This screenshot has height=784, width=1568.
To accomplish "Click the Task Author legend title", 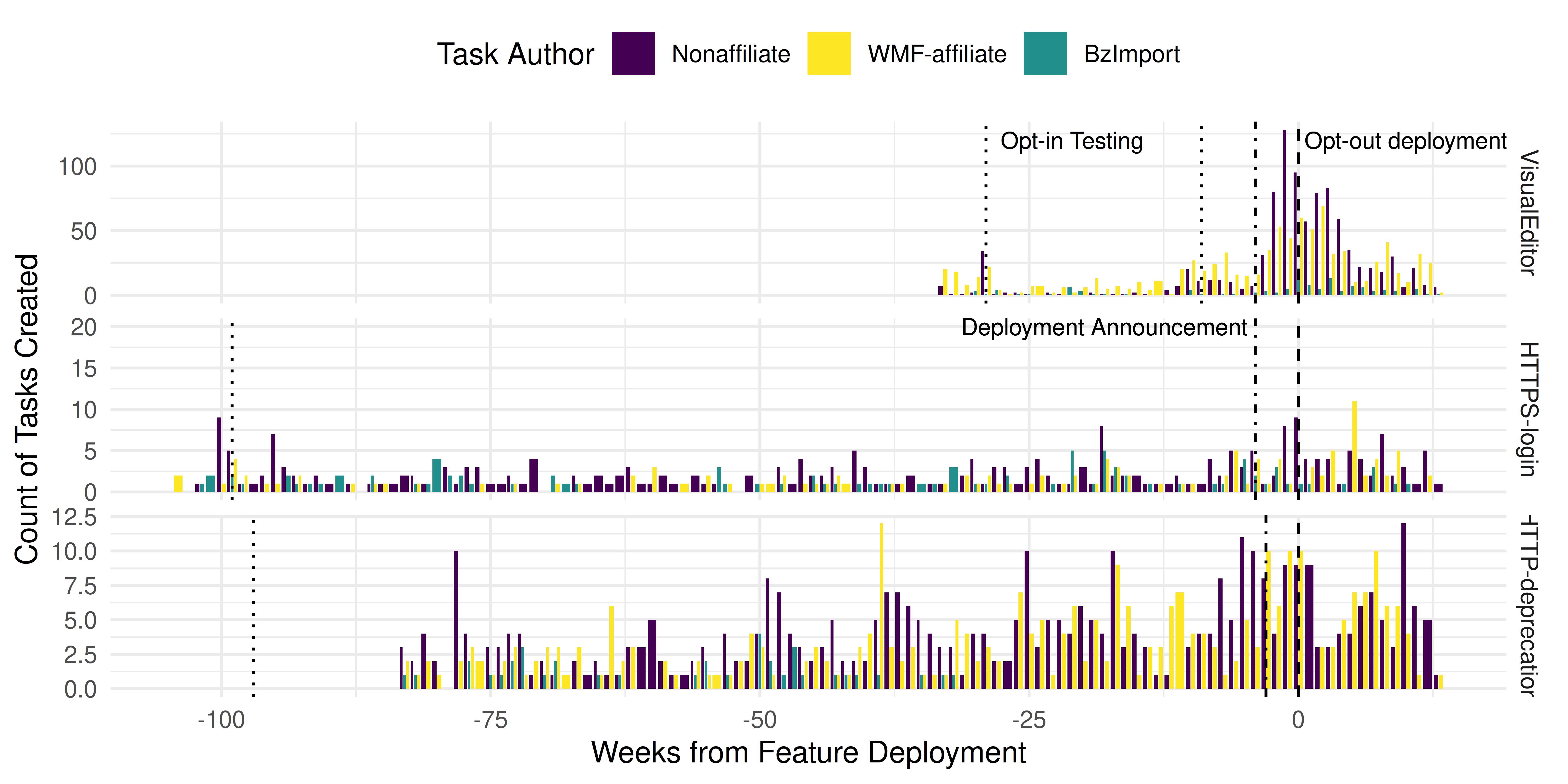I will [x=515, y=54].
